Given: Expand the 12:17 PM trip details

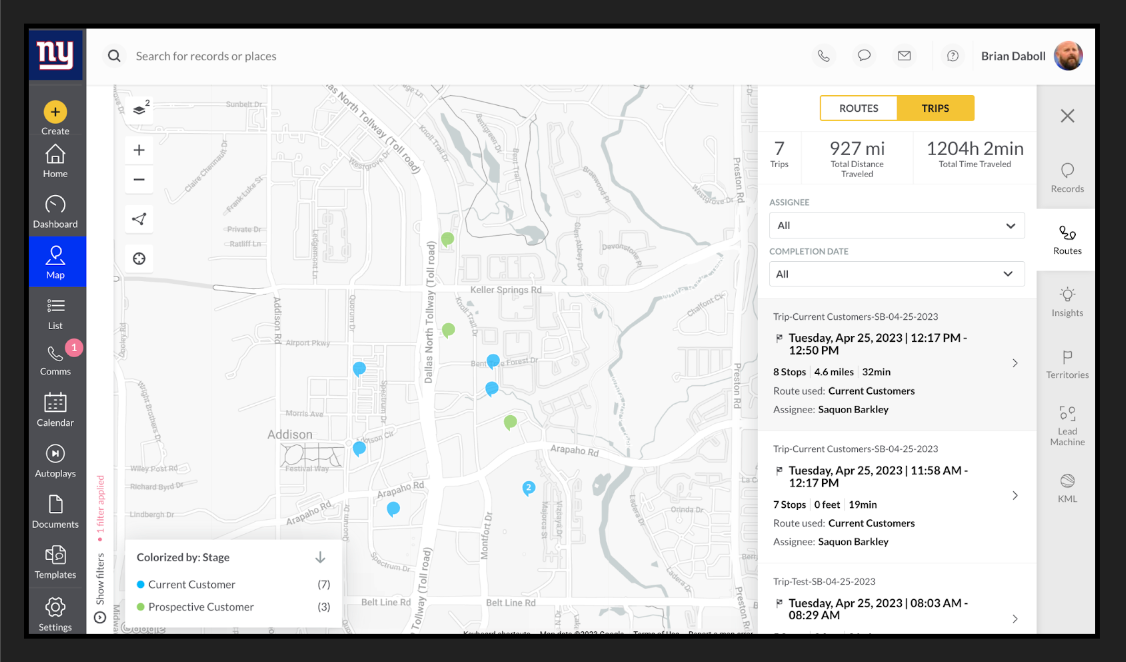Looking at the screenshot, I should 1015,363.
